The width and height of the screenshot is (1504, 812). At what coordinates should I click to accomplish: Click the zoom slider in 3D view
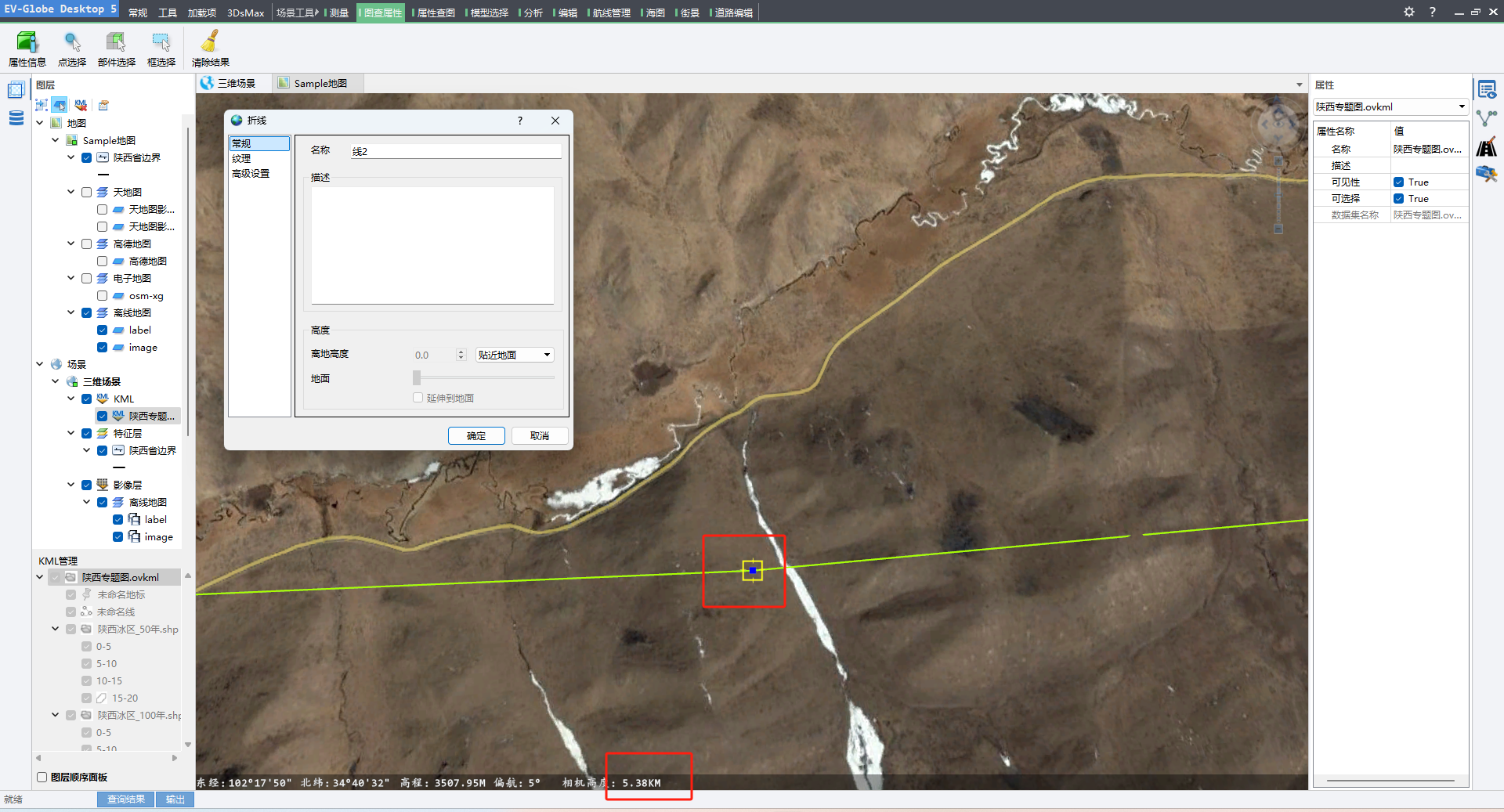(1278, 193)
